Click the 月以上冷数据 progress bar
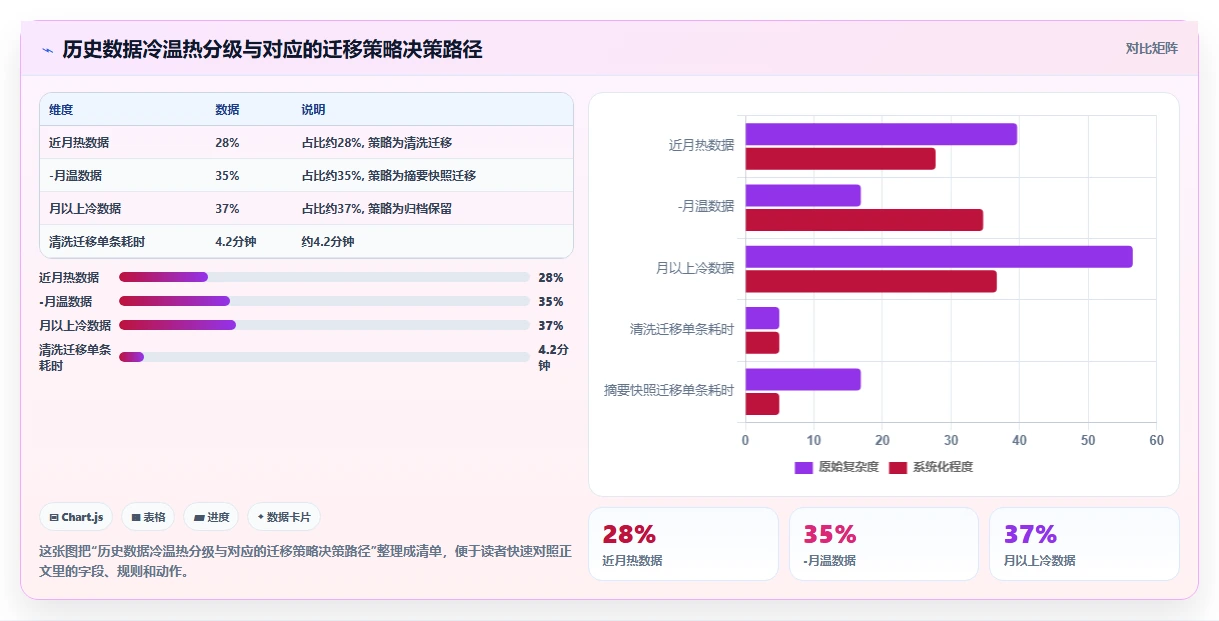 pyautogui.click(x=324, y=325)
